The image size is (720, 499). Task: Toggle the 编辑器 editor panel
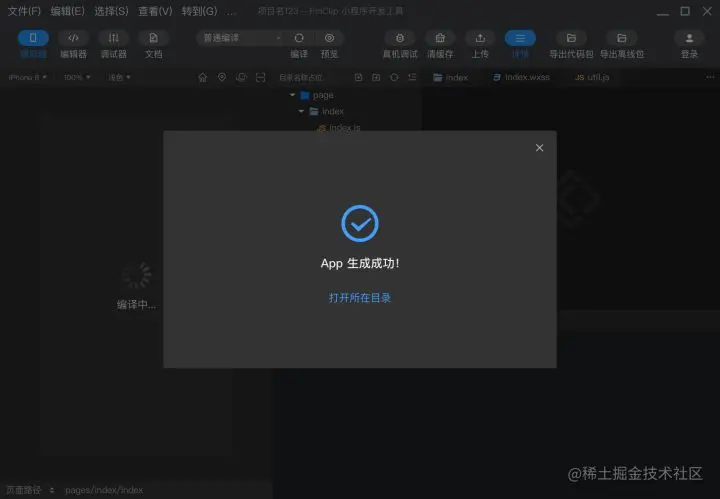(73, 38)
